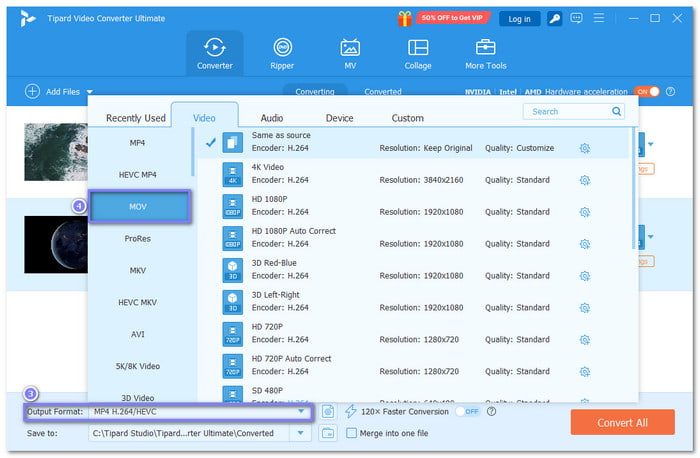Toggle Hardware acceleration switch
700x458 pixels.
pyautogui.click(x=647, y=91)
